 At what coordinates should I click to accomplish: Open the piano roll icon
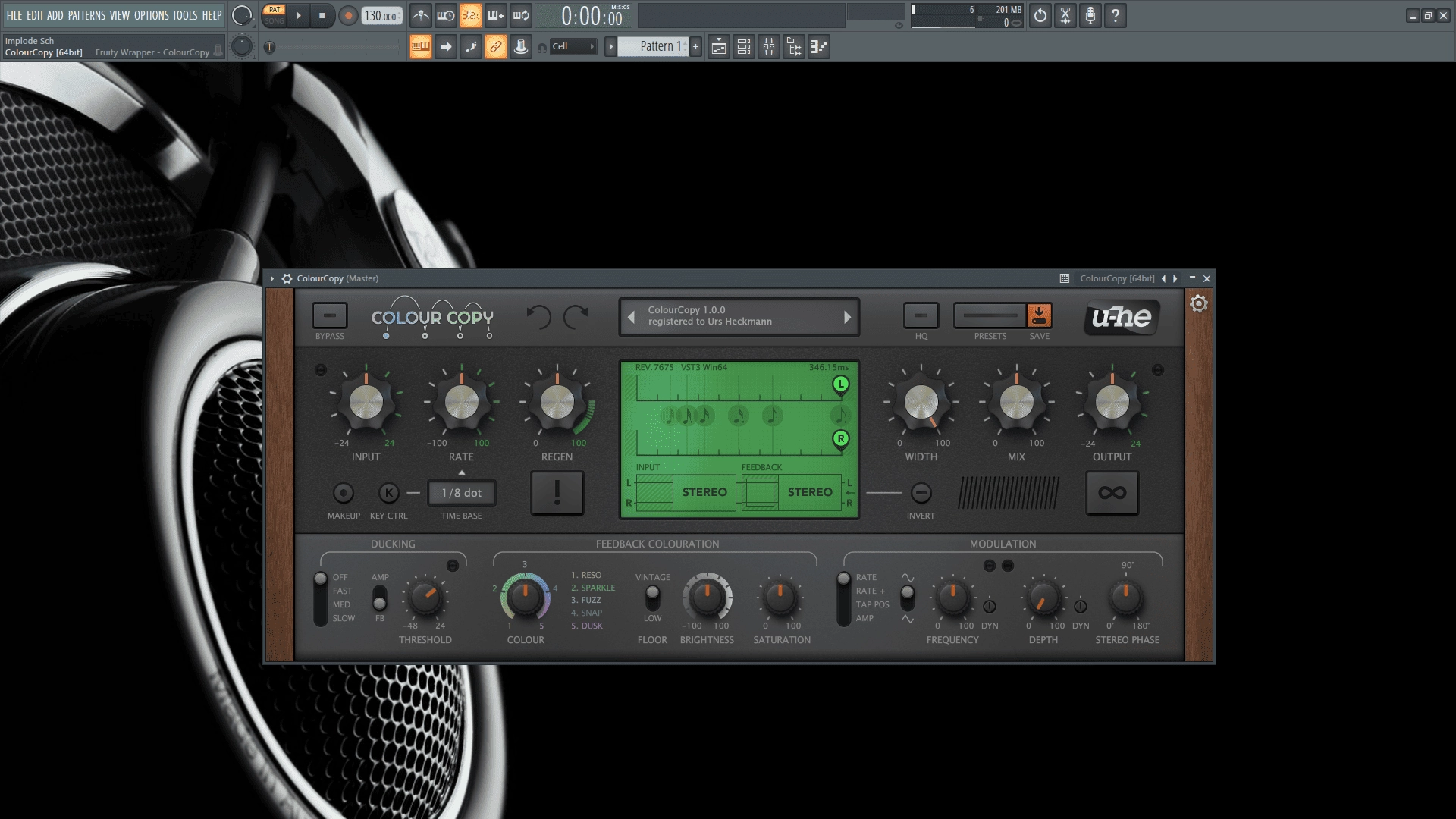819,47
